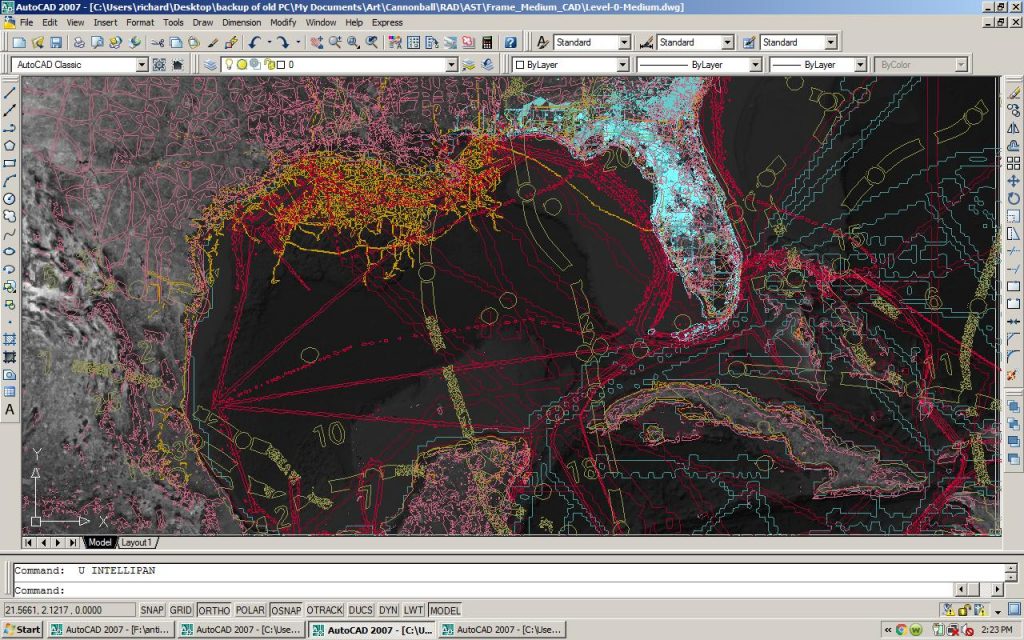Open the QuickCalc calculator icon

pos(487,43)
